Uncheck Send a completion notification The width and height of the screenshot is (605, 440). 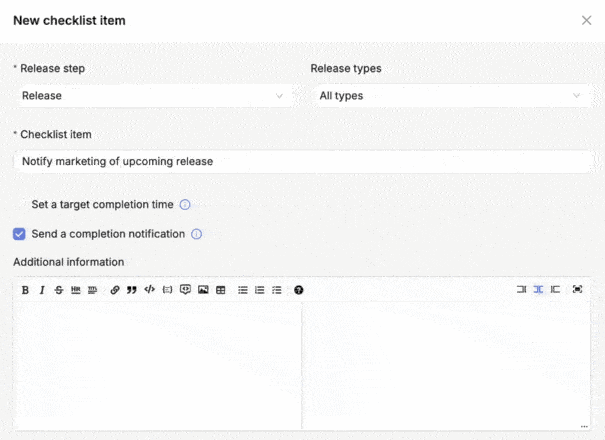(19, 234)
